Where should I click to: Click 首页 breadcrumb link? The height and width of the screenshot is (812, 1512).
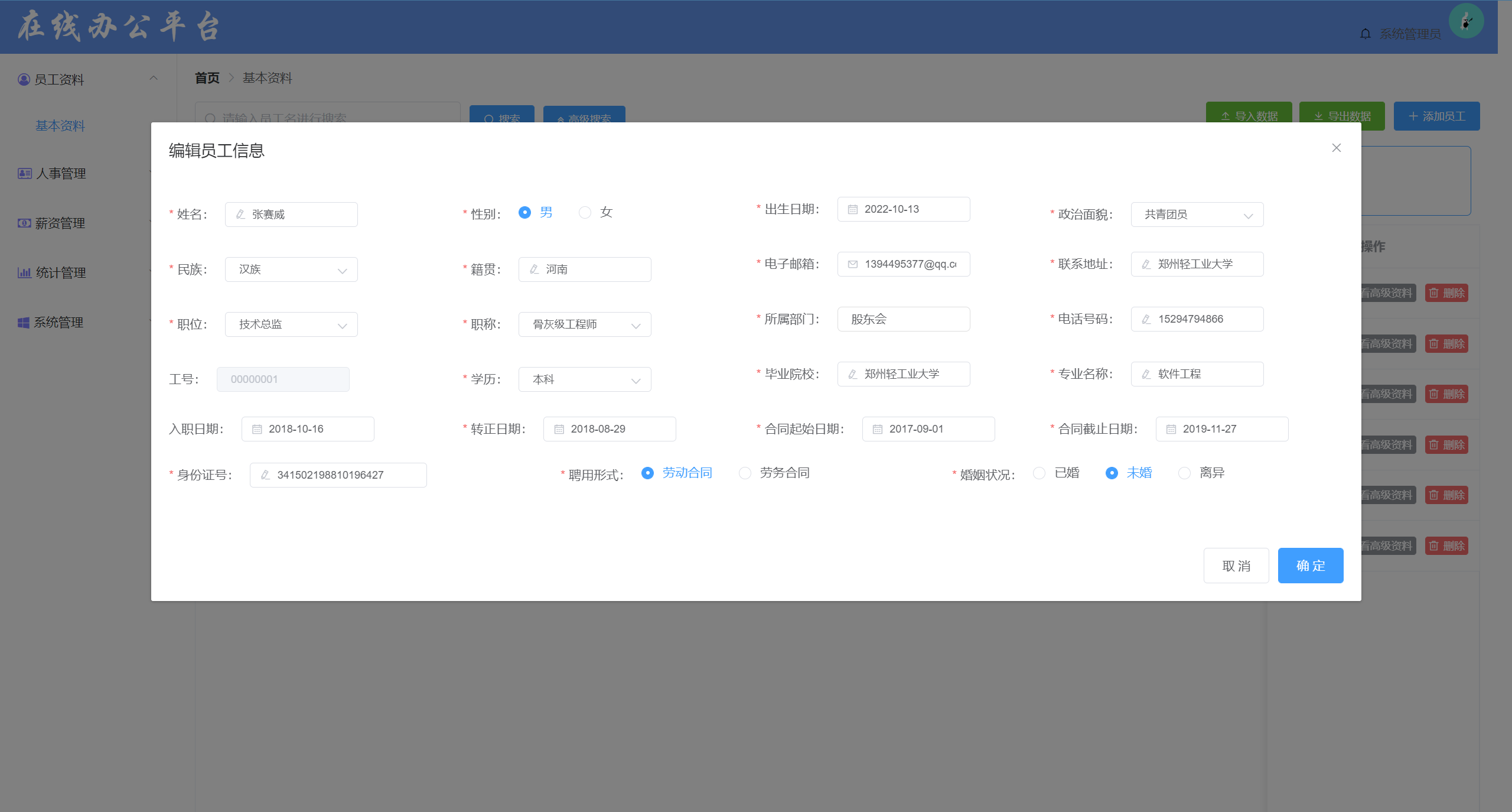click(x=207, y=78)
